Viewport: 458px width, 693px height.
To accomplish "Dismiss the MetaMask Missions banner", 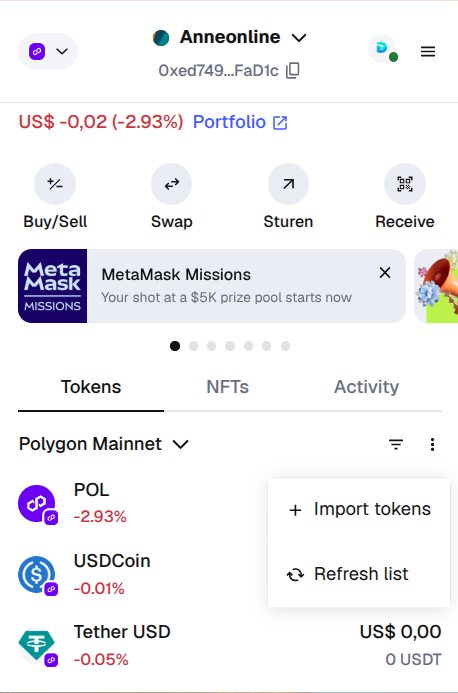I will [385, 273].
